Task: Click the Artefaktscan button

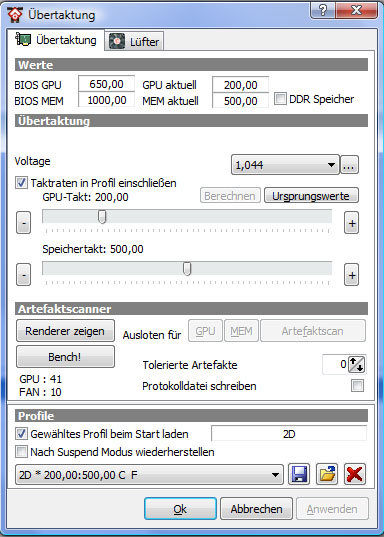Action: pos(313,331)
